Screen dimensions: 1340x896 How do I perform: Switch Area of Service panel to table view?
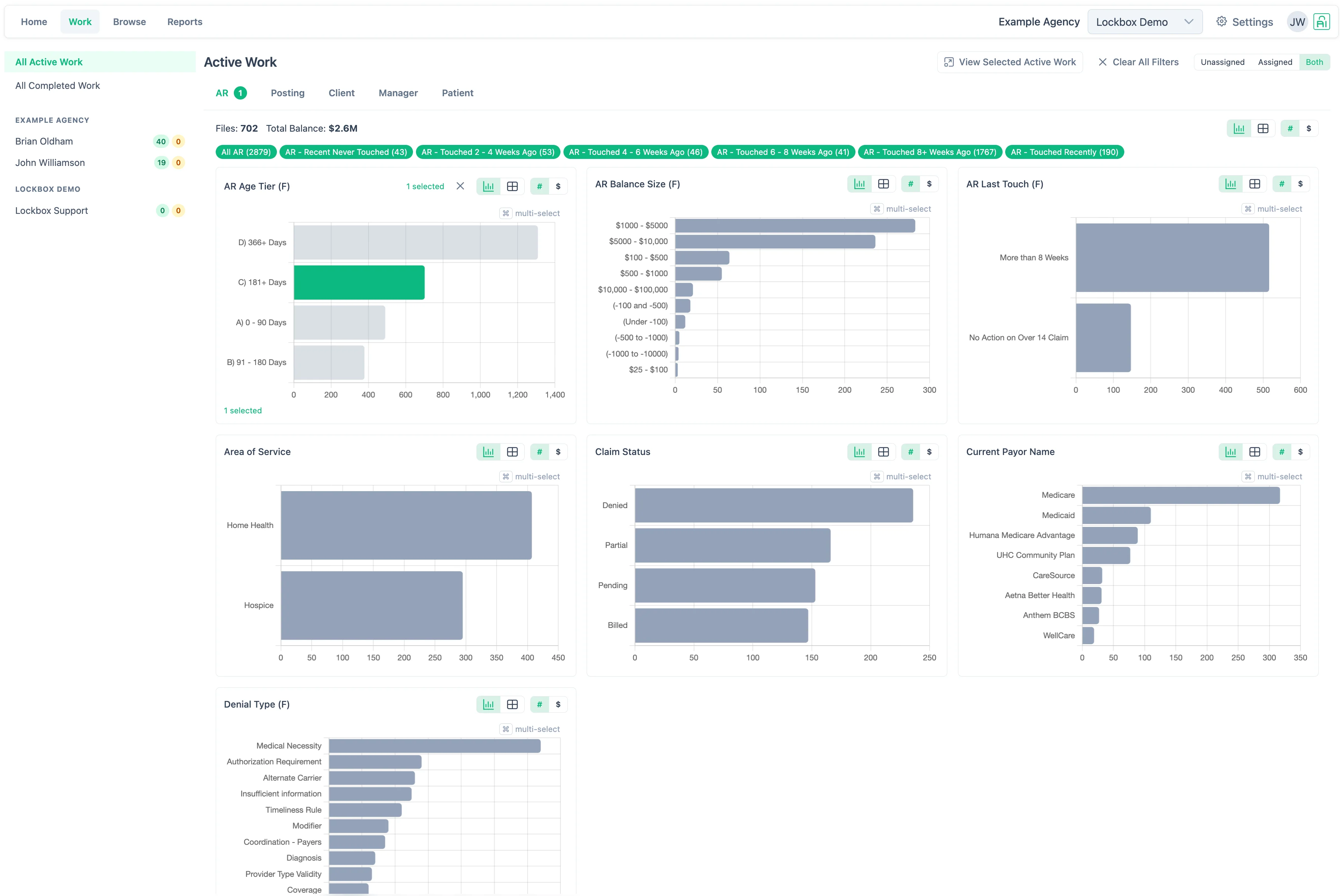[512, 452]
